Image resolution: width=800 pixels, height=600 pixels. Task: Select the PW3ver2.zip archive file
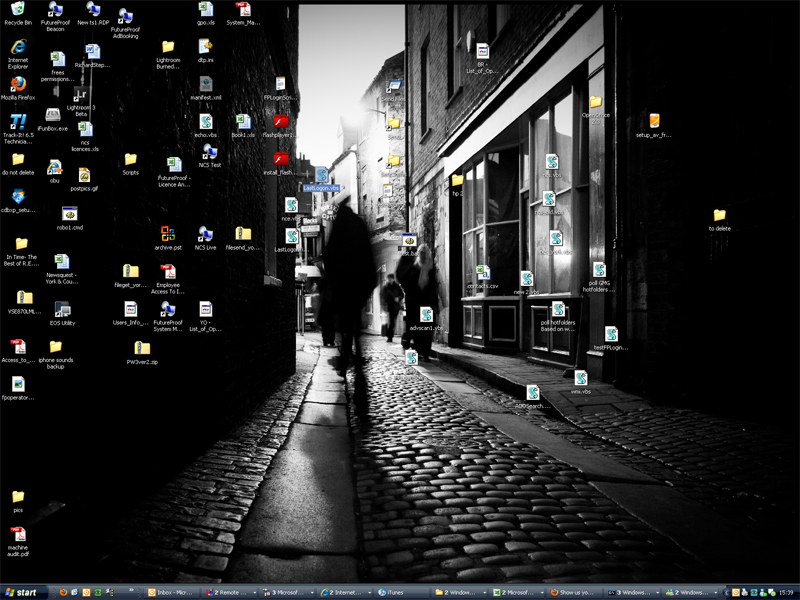pyautogui.click(x=140, y=349)
